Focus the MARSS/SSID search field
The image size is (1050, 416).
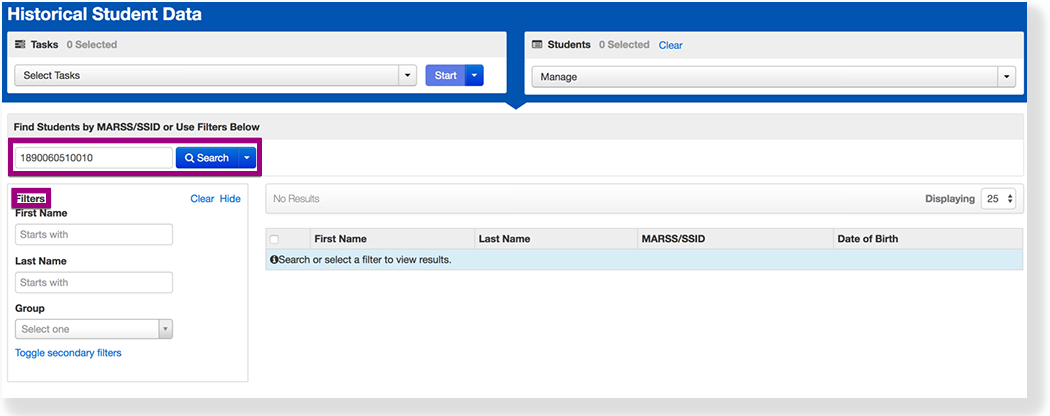click(92, 158)
